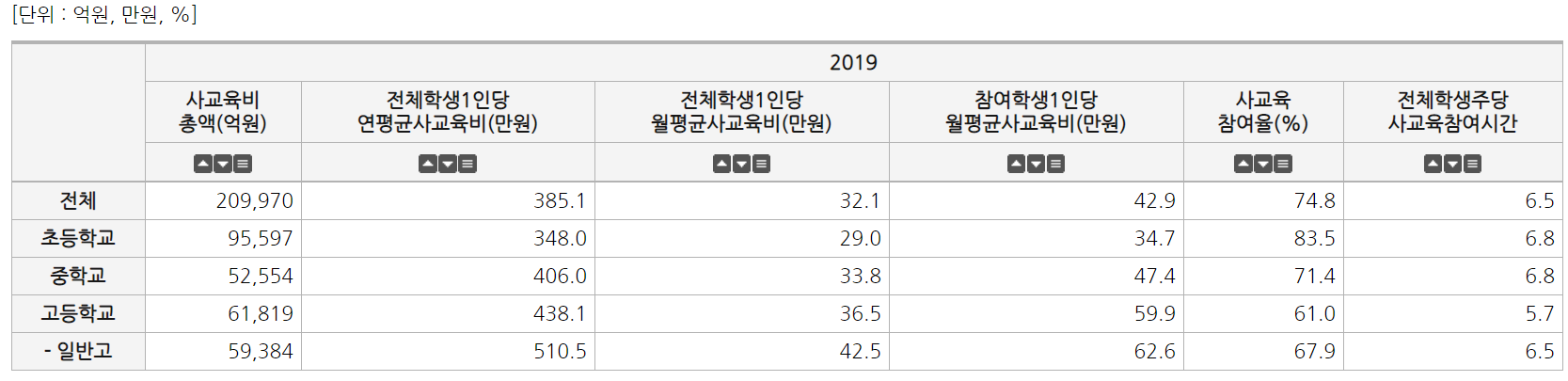Sort 전체학생 월평균사교육비 column descending
This screenshot has width=1568, height=381.
click(x=742, y=164)
